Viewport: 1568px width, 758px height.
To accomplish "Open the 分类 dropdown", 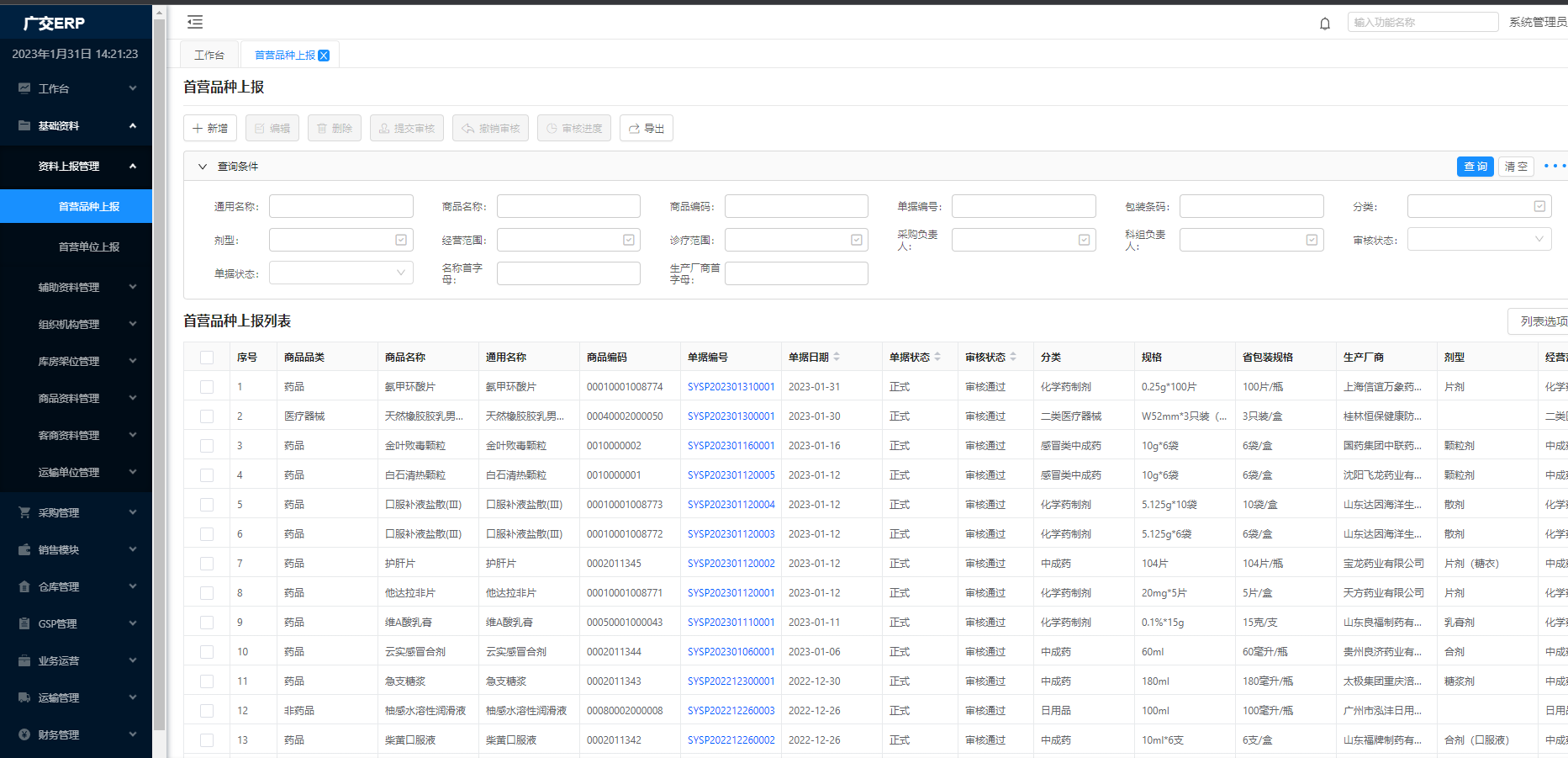I will (1479, 206).
